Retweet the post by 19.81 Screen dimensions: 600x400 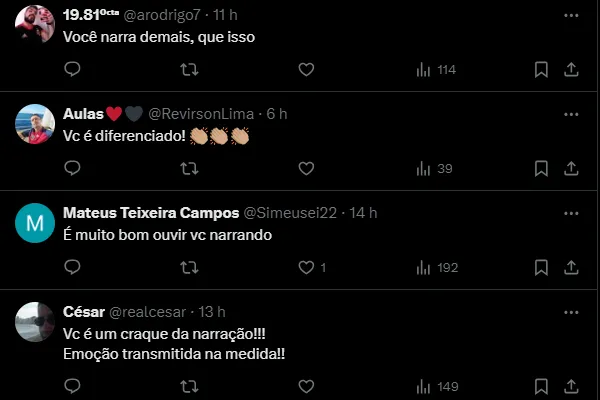pyautogui.click(x=188, y=69)
